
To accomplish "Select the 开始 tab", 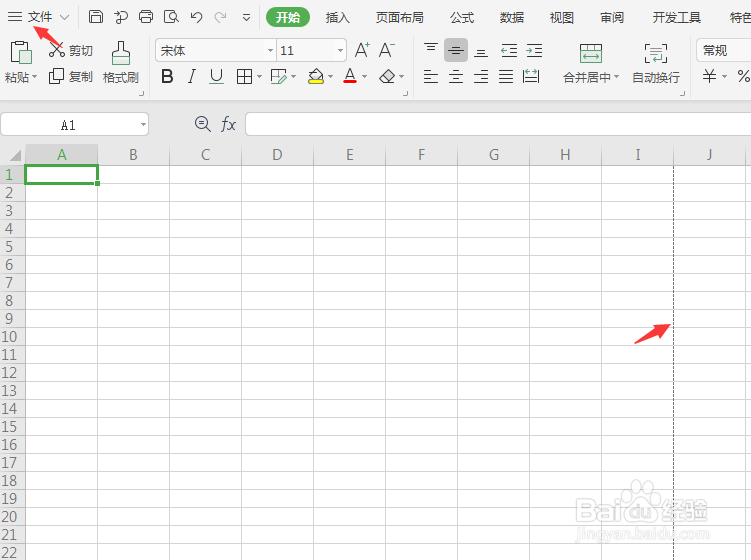I will pos(288,17).
